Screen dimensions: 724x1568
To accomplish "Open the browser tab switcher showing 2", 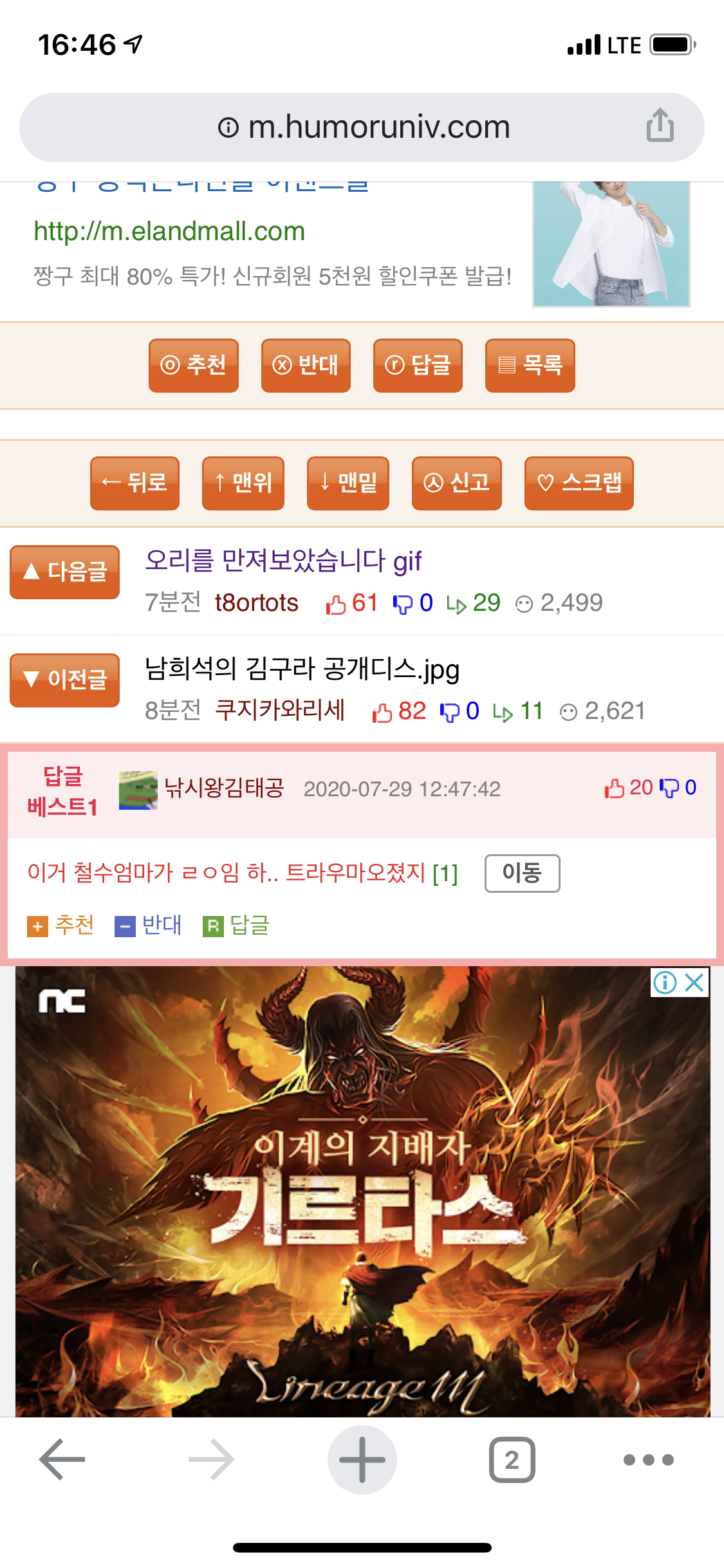I will coord(512,1460).
